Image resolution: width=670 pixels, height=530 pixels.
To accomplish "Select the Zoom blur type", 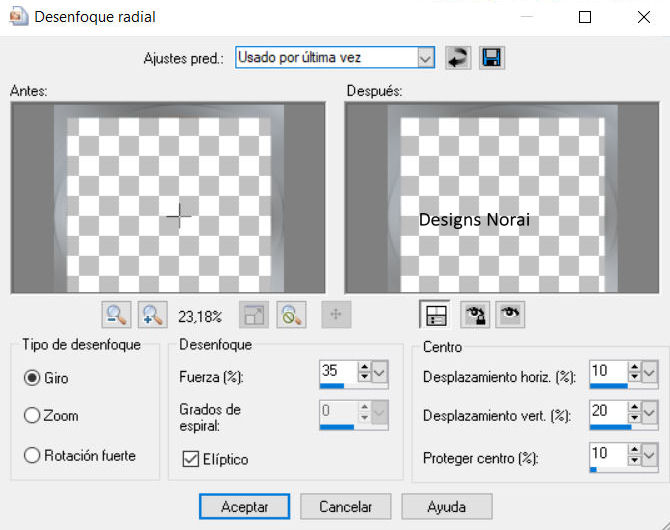I will tap(32, 415).
